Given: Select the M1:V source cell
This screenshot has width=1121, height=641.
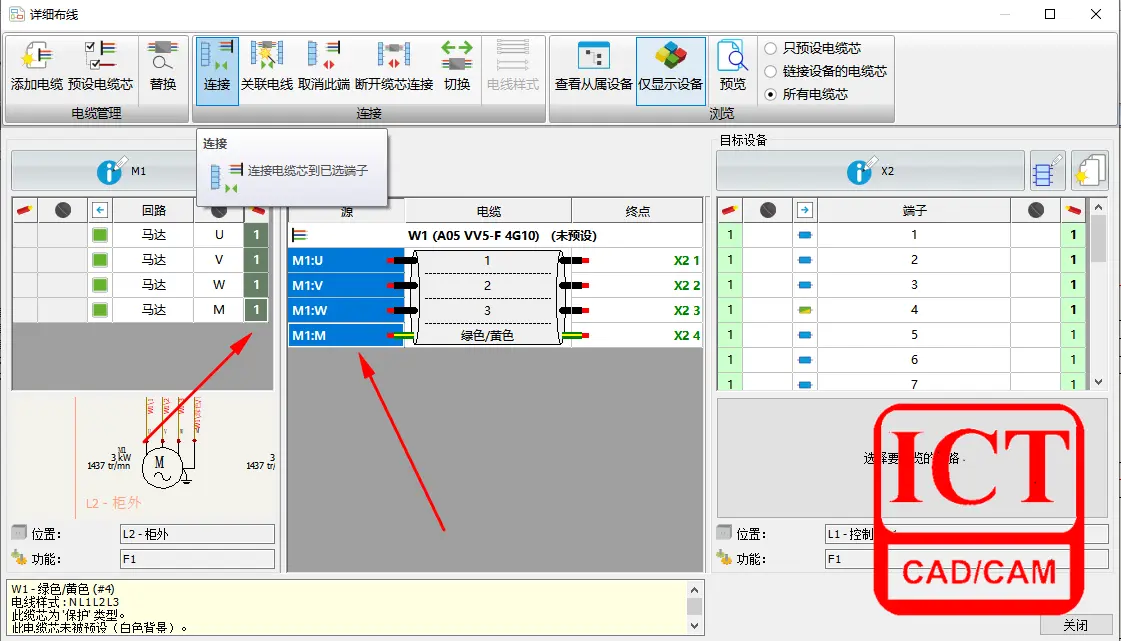Looking at the screenshot, I should tap(346, 285).
